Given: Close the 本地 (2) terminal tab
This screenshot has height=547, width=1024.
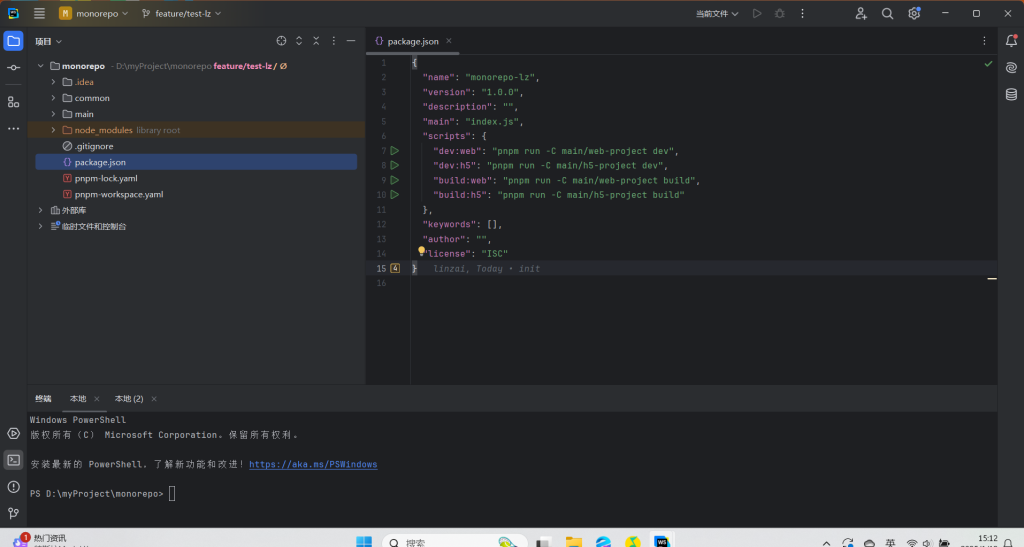Looking at the screenshot, I should point(154,399).
